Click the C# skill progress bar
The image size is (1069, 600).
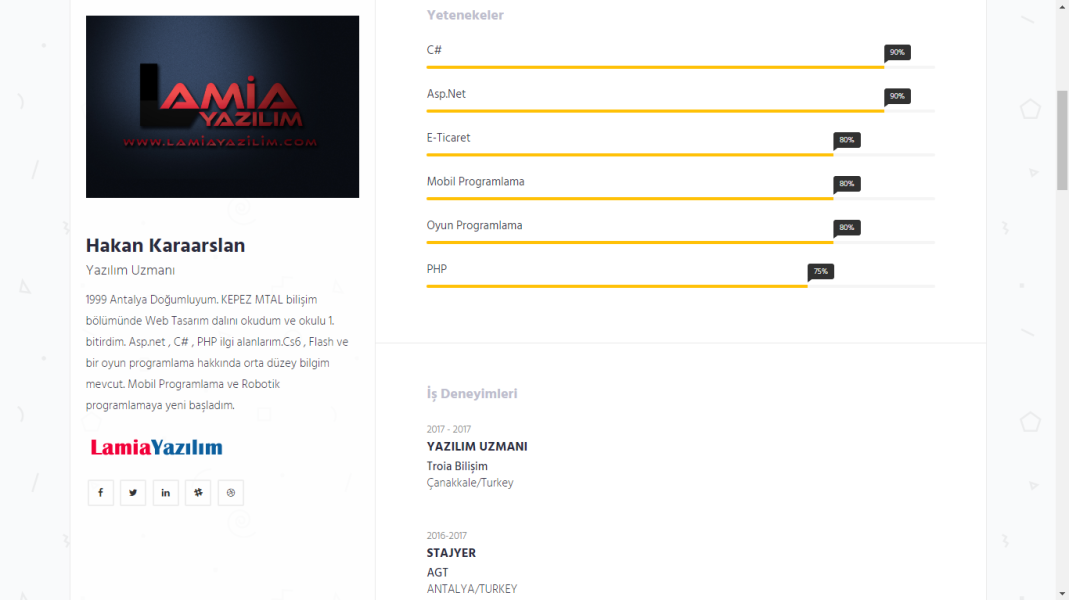[655, 67]
